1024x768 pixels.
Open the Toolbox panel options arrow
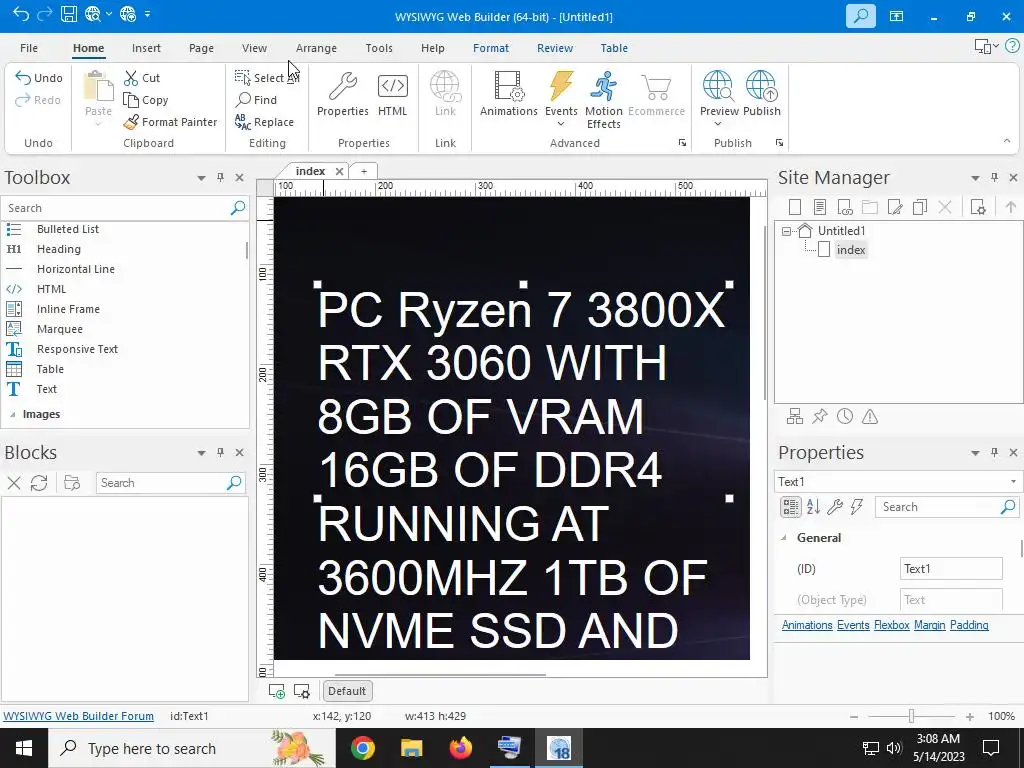click(x=201, y=178)
